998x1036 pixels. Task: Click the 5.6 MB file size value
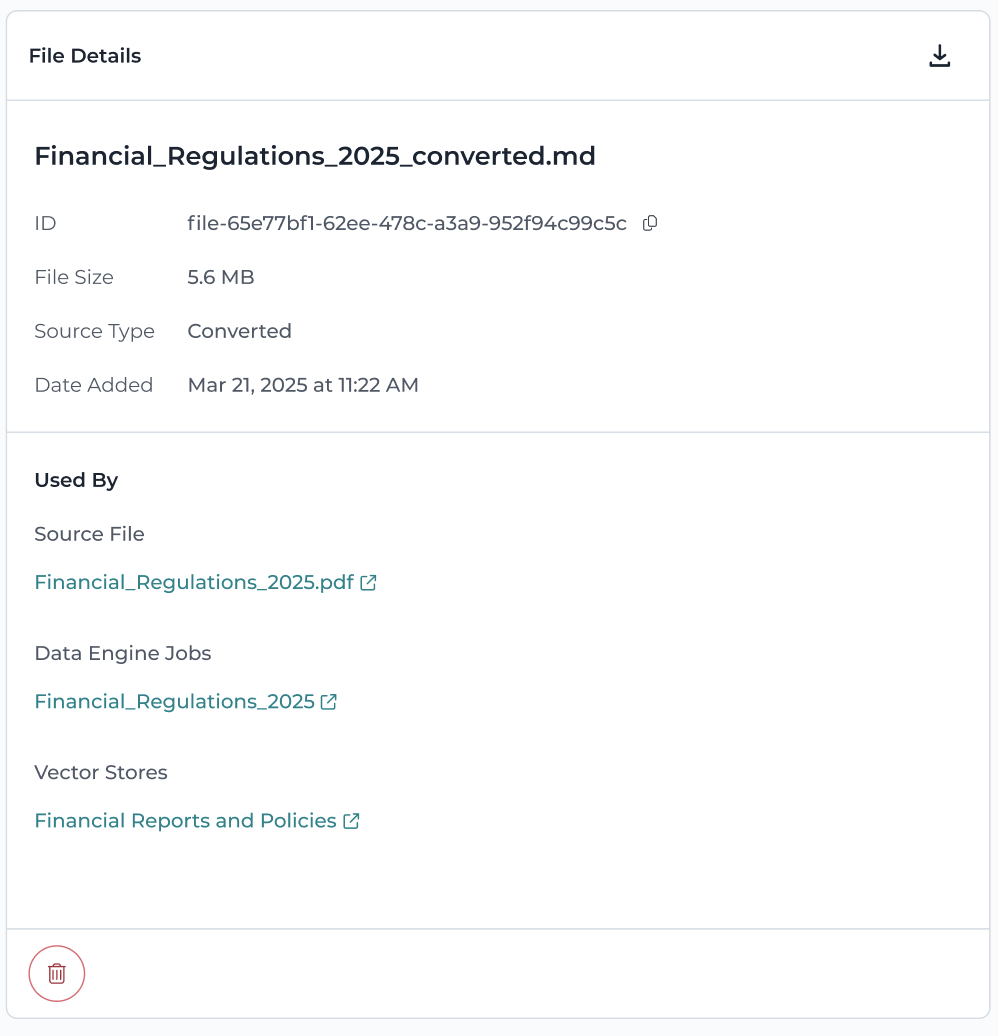tap(221, 277)
